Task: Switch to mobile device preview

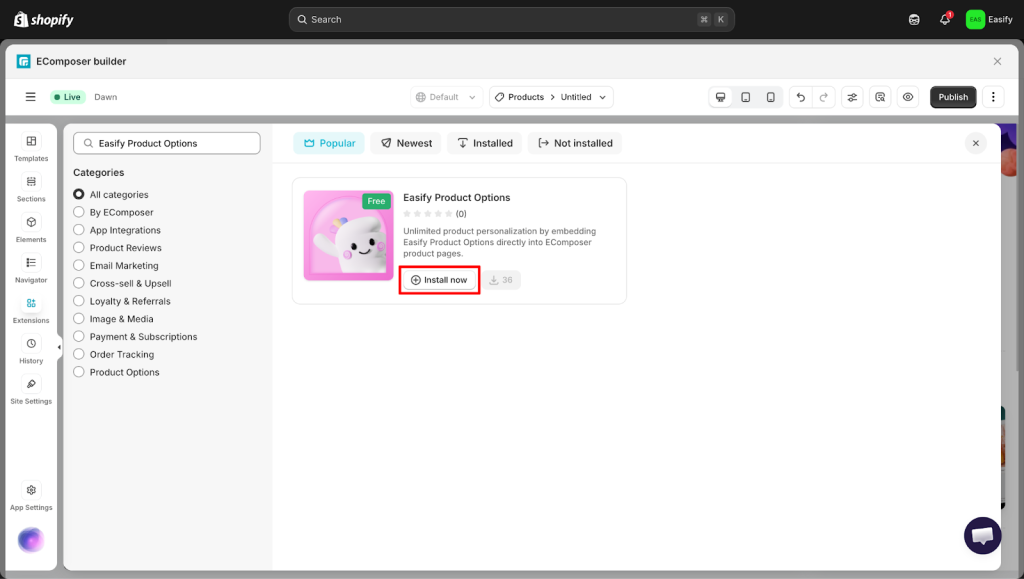Action: click(x=770, y=97)
